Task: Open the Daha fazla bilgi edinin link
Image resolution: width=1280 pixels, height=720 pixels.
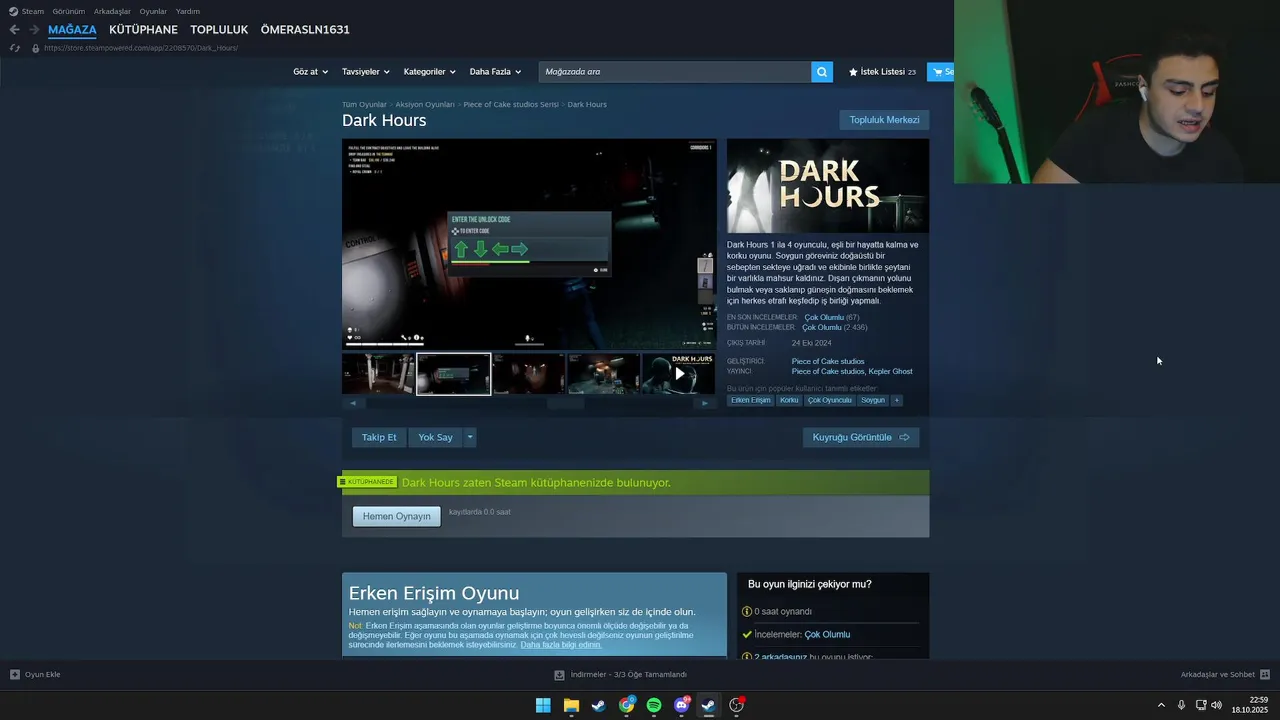Action: point(561,645)
